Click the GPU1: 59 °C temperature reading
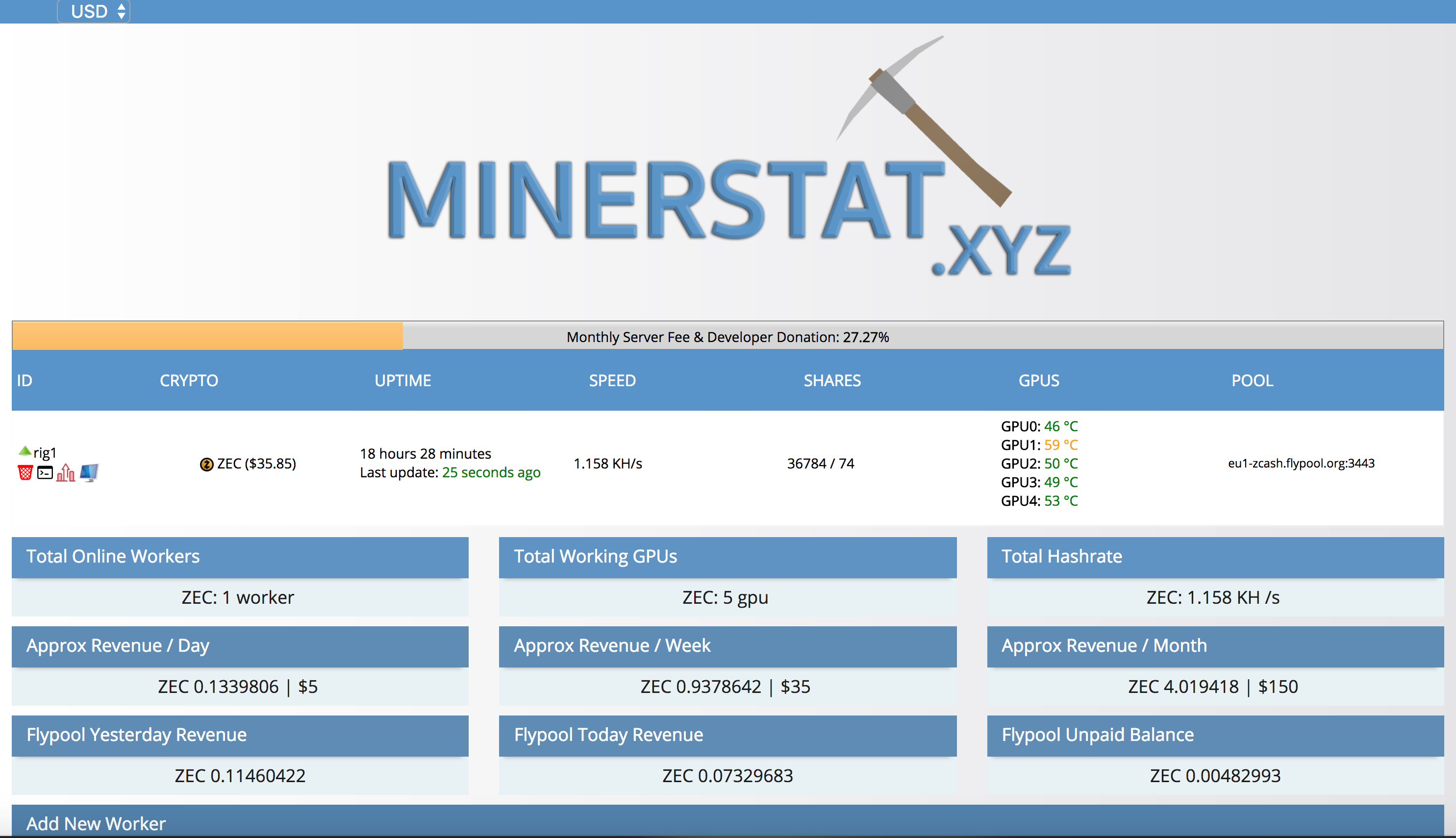Viewport: 1456px width, 838px height. [x=1039, y=445]
